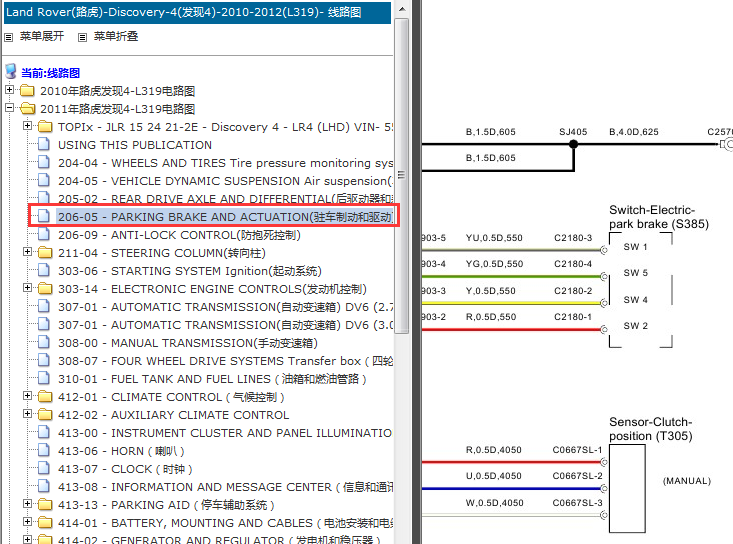This screenshot has height=544, width=733.
Task: Open 413-00 INSTRUMENT CLUSTER AND PANEL ILLUMINATION
Action: 225,433
